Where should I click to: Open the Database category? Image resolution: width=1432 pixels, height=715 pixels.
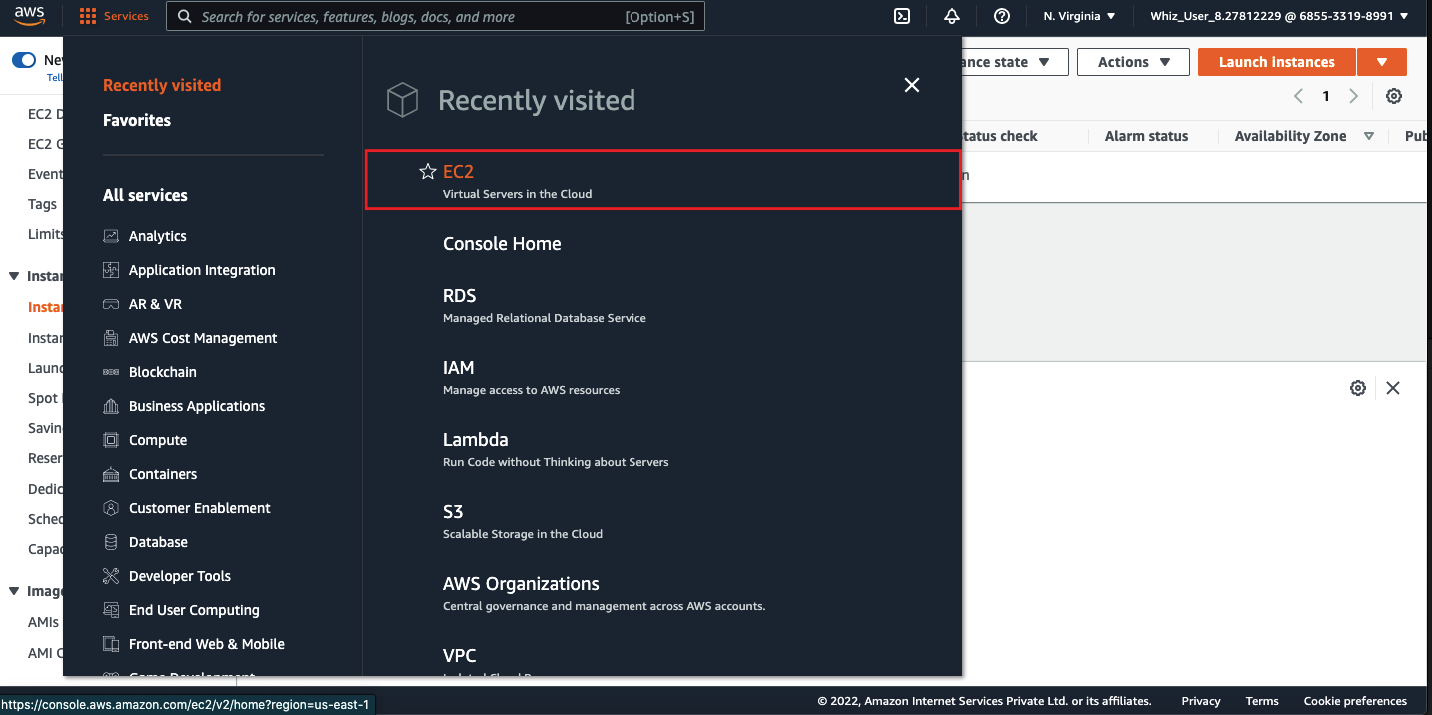(x=158, y=542)
